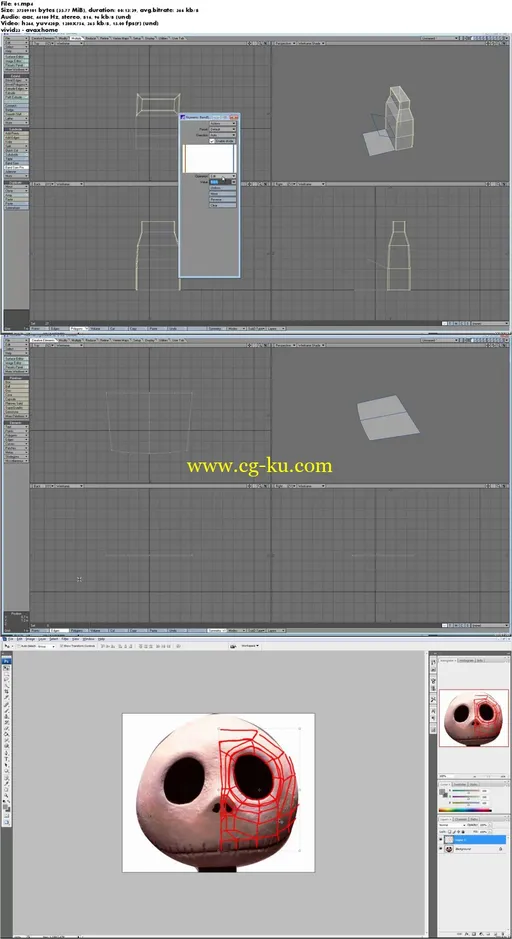Hide Layer 1 using its eye icon
The height and width of the screenshot is (939, 512).
[x=441, y=840]
